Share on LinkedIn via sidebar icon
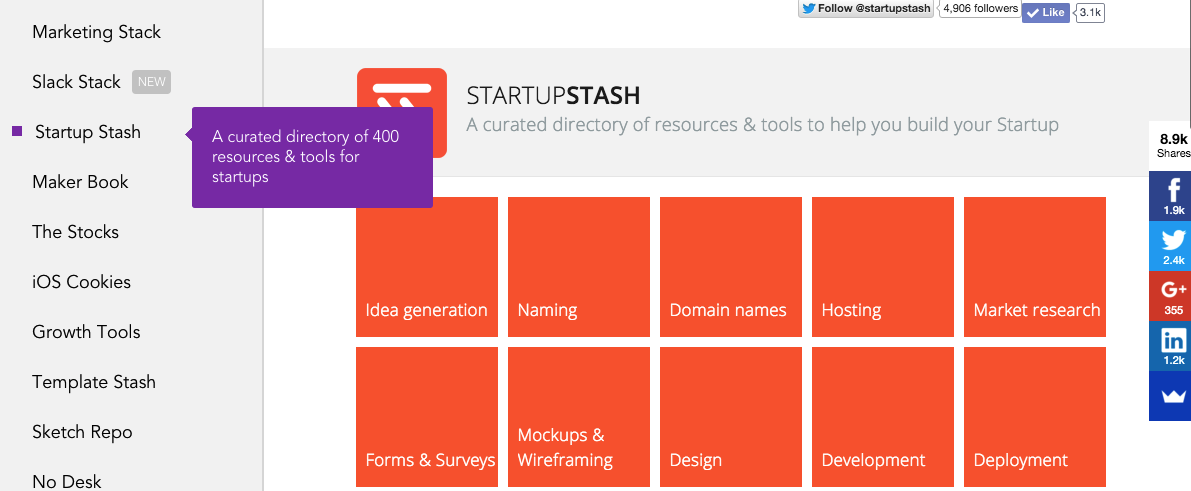1191x491 pixels. click(1170, 346)
